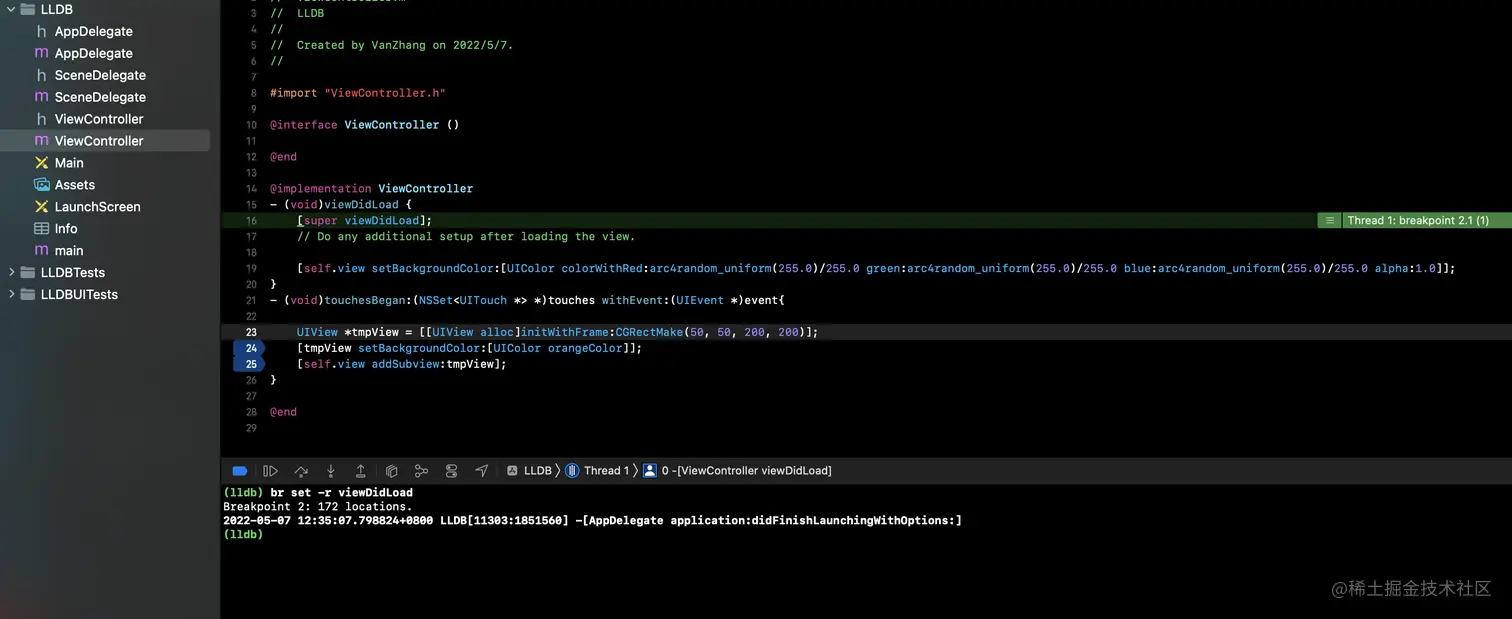Collapse the LLDB project folder
Image resolution: width=1512 pixels, height=619 pixels.
tap(12, 9)
